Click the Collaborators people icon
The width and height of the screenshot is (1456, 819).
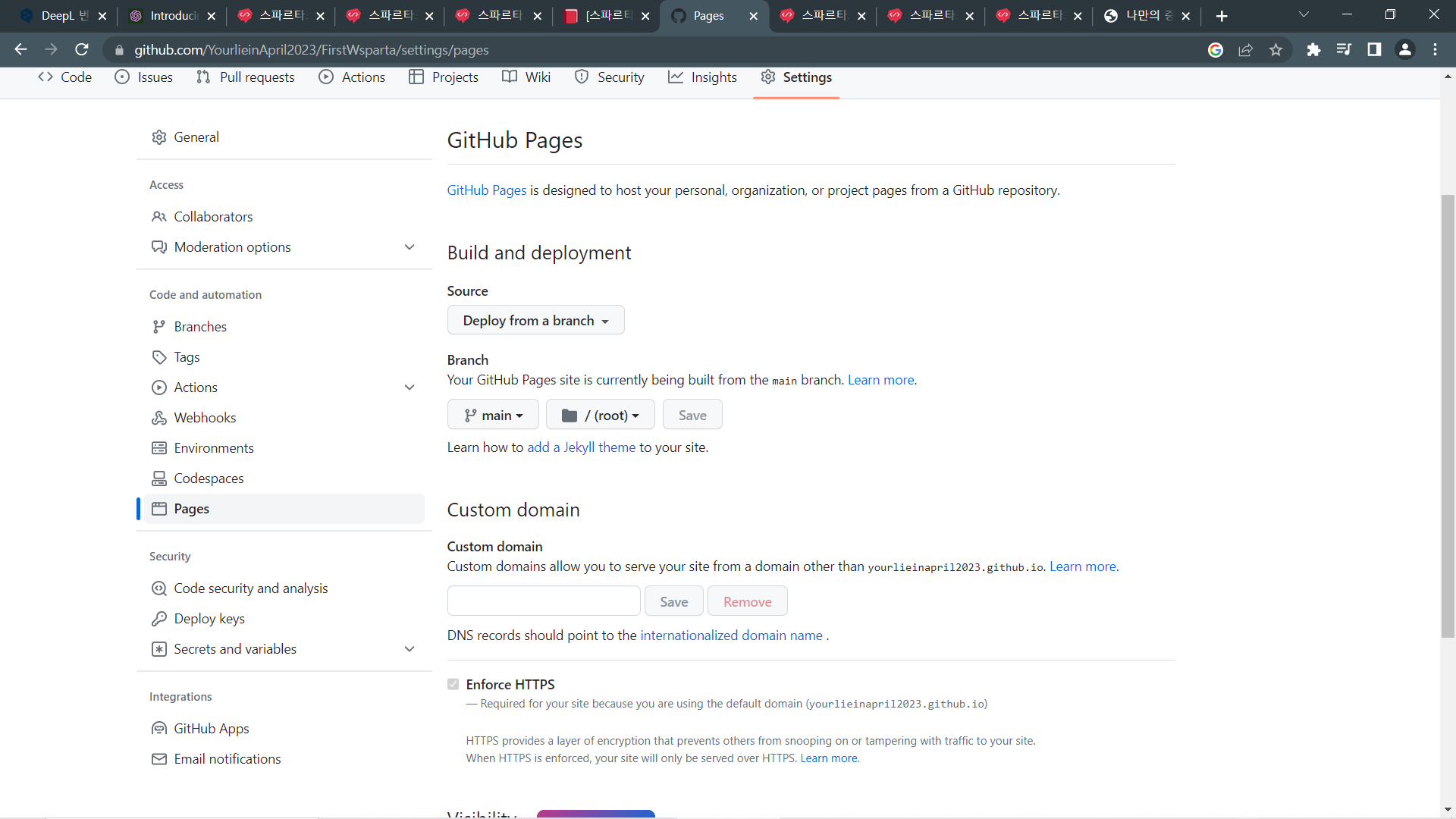(x=159, y=217)
